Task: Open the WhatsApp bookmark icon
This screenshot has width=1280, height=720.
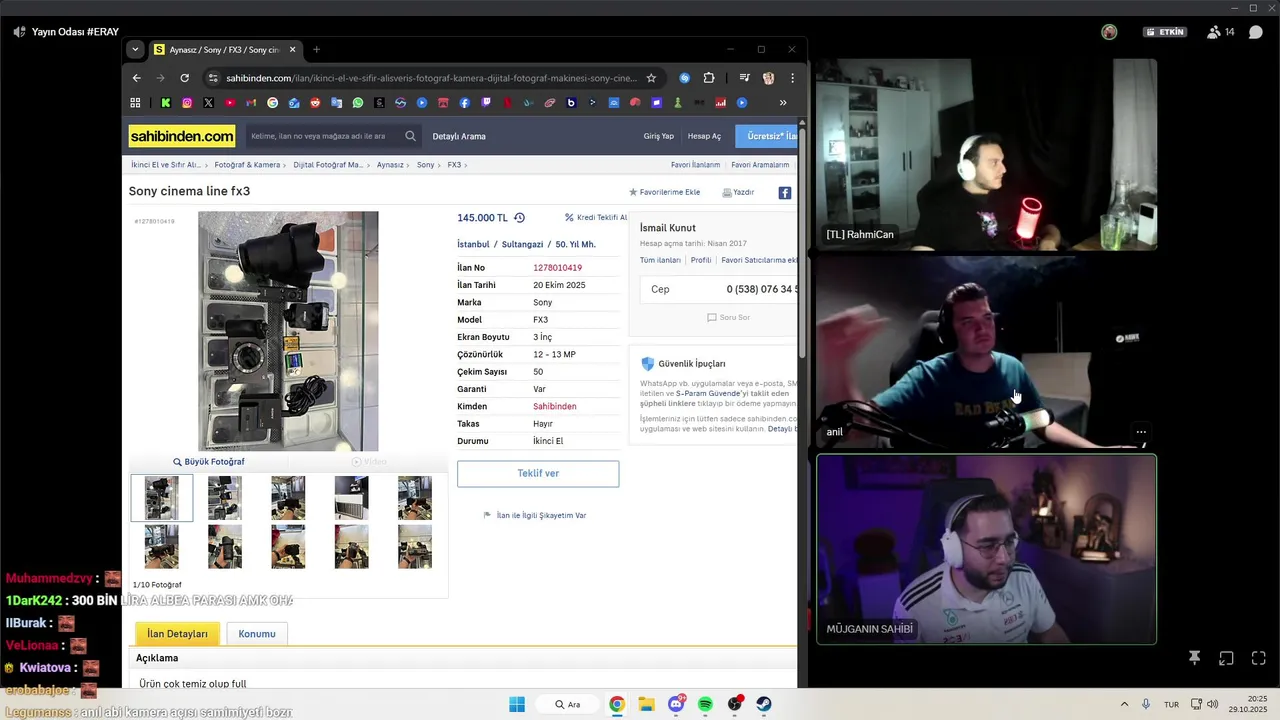Action: (358, 102)
